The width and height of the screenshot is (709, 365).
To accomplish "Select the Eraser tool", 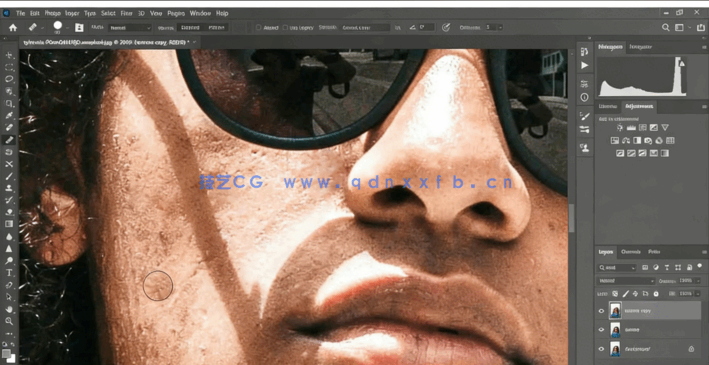I will pyautogui.click(x=9, y=212).
